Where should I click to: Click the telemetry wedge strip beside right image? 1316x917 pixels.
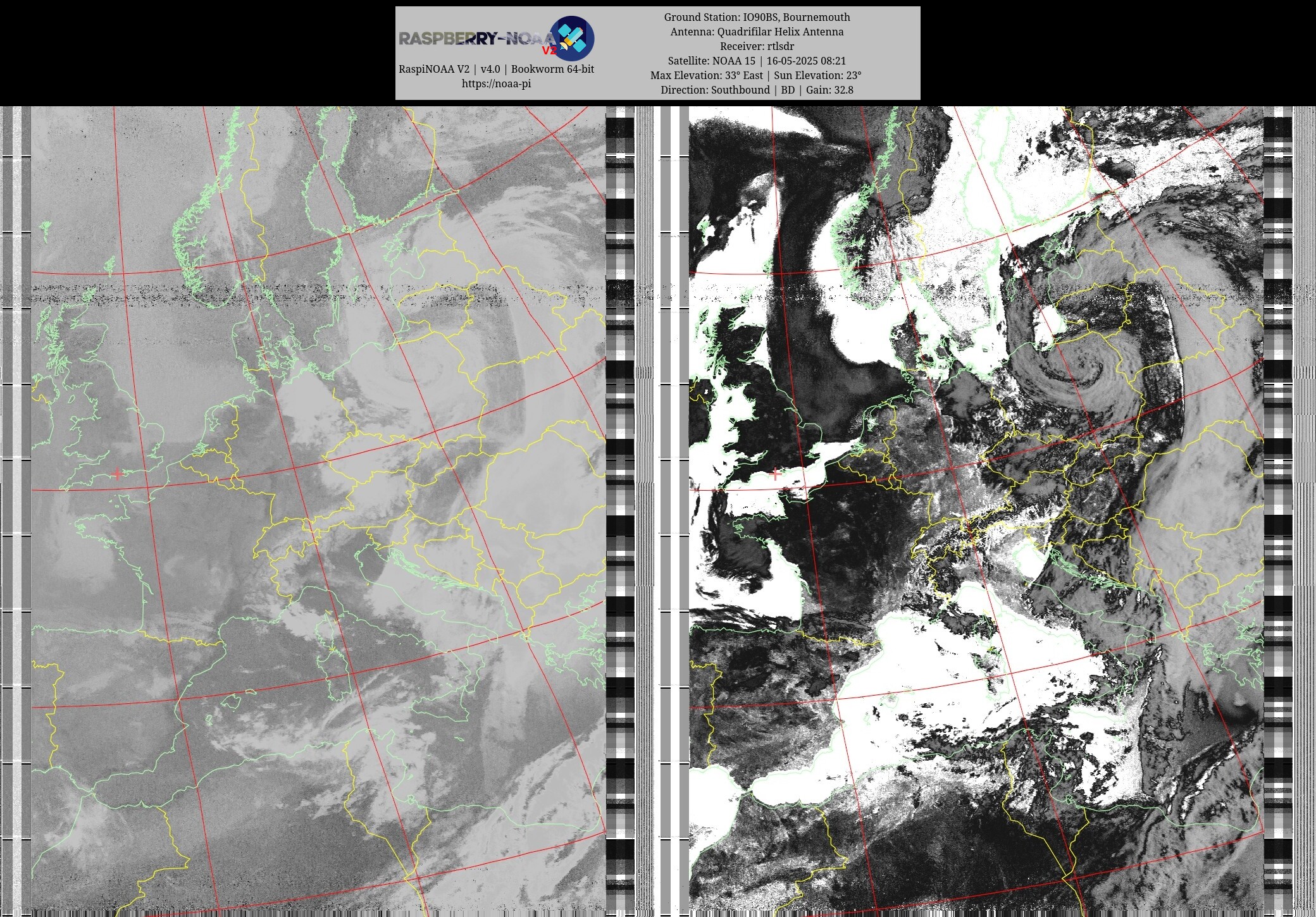pyautogui.click(x=1278, y=511)
